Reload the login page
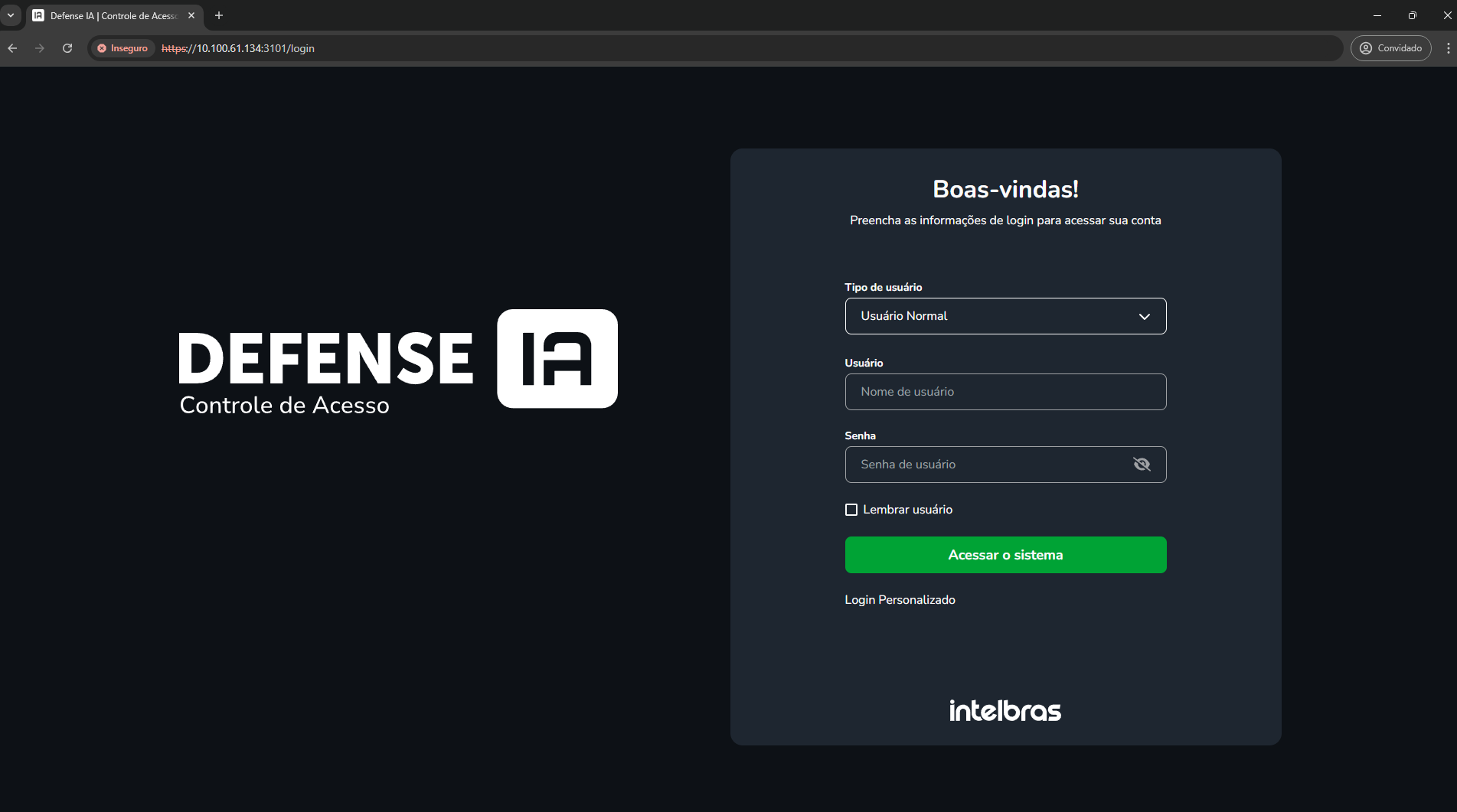The image size is (1457, 812). (x=67, y=48)
